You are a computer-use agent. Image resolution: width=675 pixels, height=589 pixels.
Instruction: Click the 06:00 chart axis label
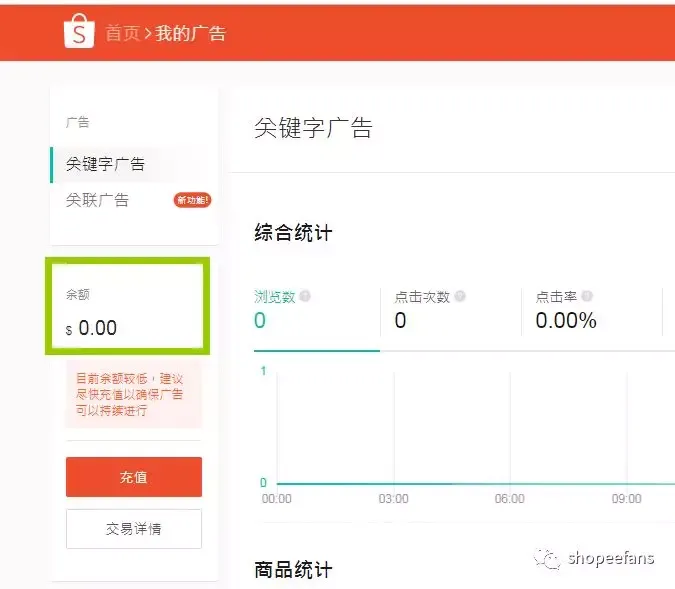[510, 499]
